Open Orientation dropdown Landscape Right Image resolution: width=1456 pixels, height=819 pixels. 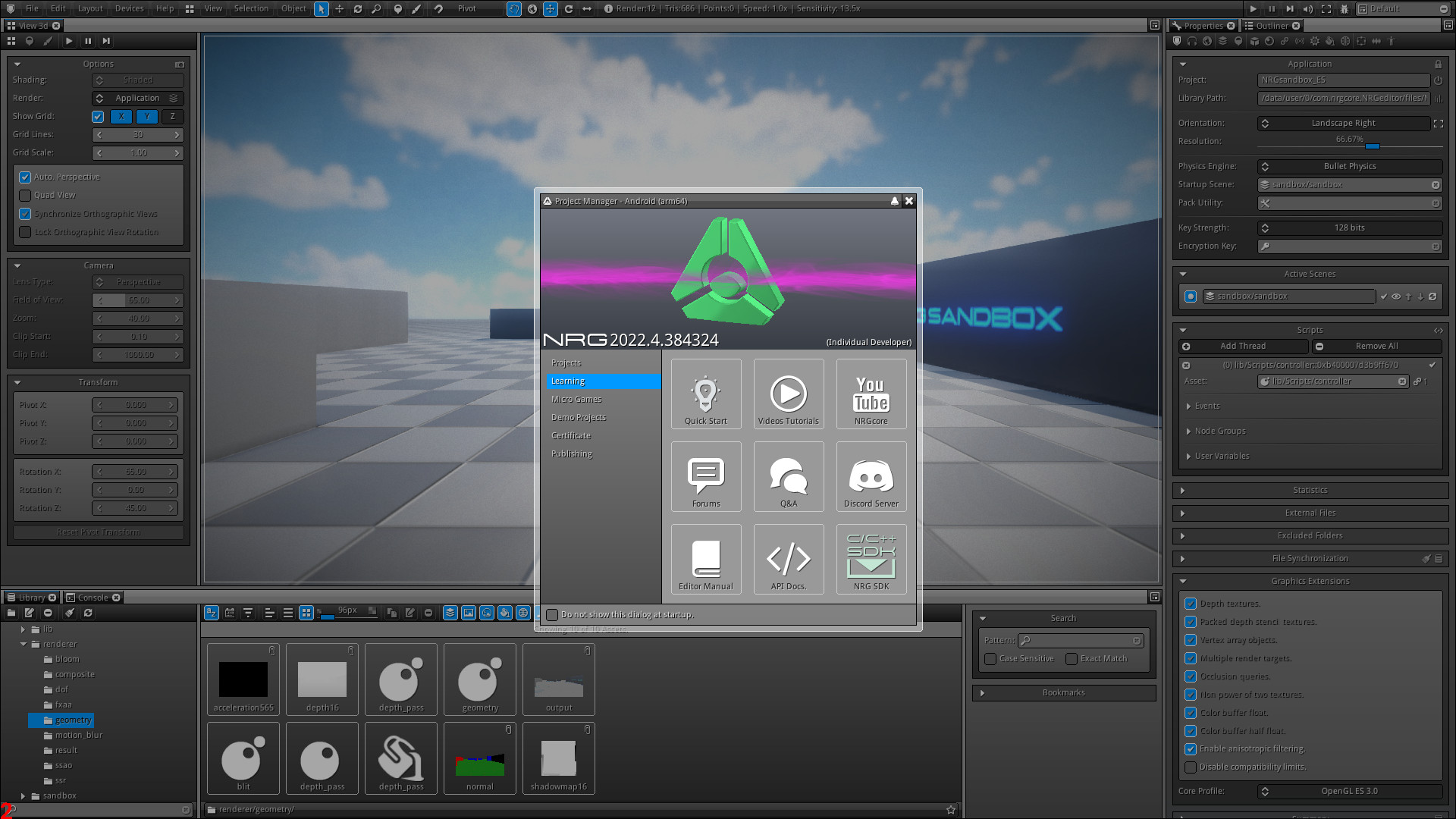coord(1343,123)
